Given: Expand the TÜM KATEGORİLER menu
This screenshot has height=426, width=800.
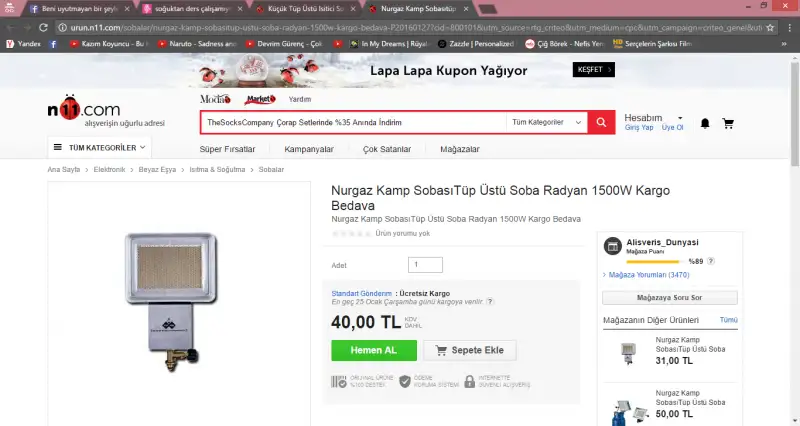Looking at the screenshot, I should [99, 147].
